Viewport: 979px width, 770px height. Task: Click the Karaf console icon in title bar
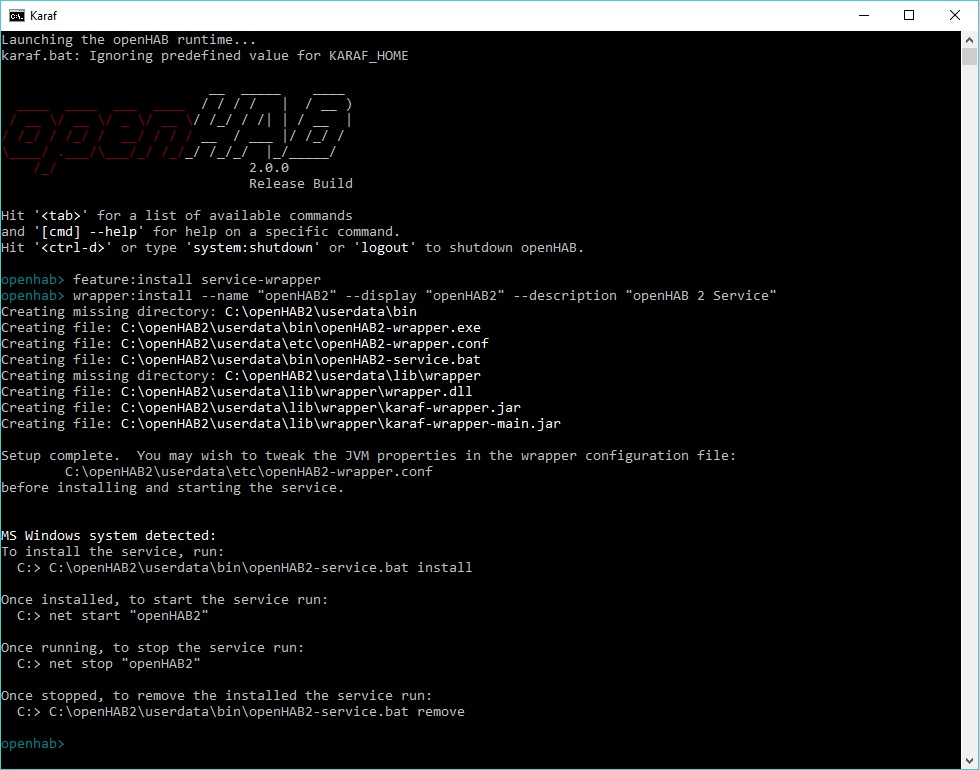point(17,15)
